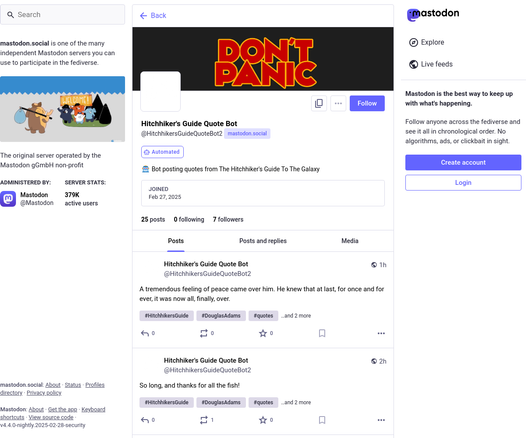
Task: Bookmark the thanks for the fish post
Action: pos(322,420)
